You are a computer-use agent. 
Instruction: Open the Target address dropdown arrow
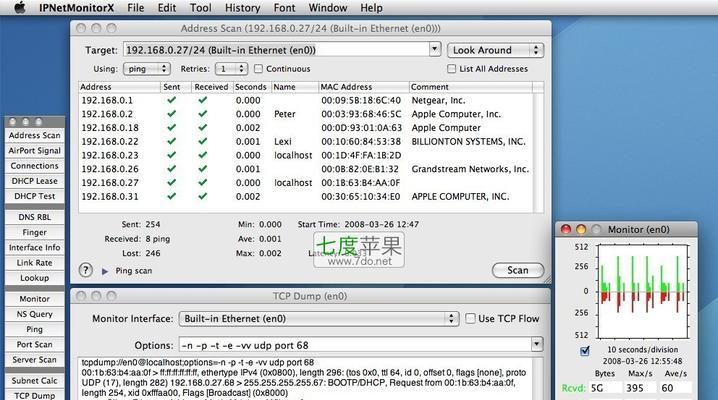(435, 49)
